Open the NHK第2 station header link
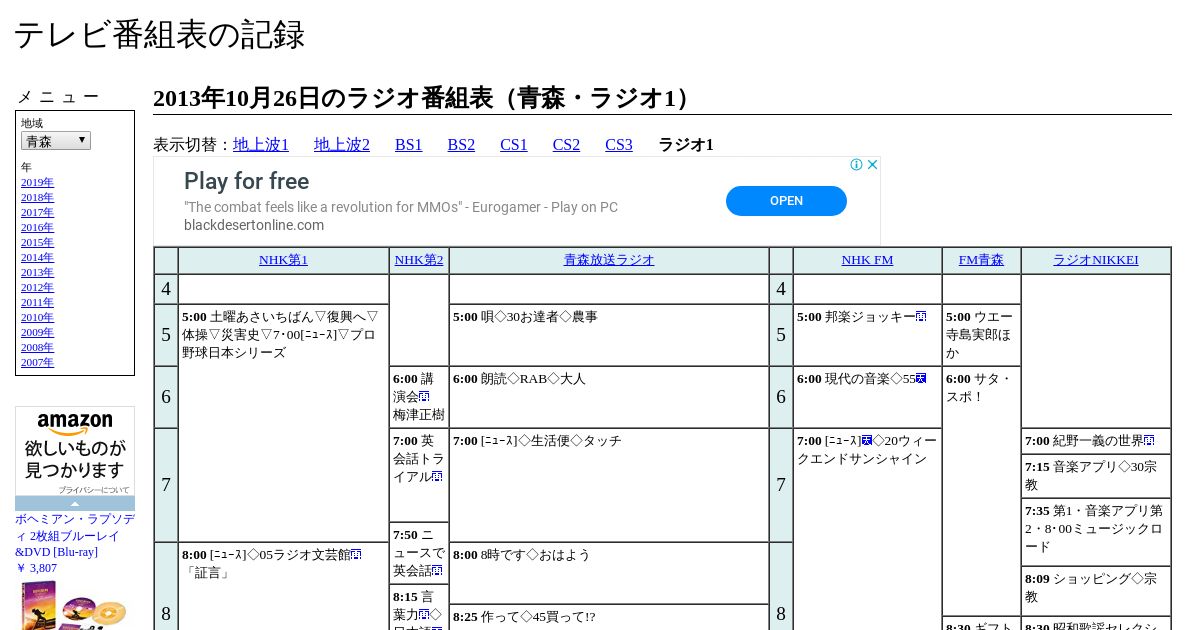The image size is (1200, 630). click(x=419, y=260)
